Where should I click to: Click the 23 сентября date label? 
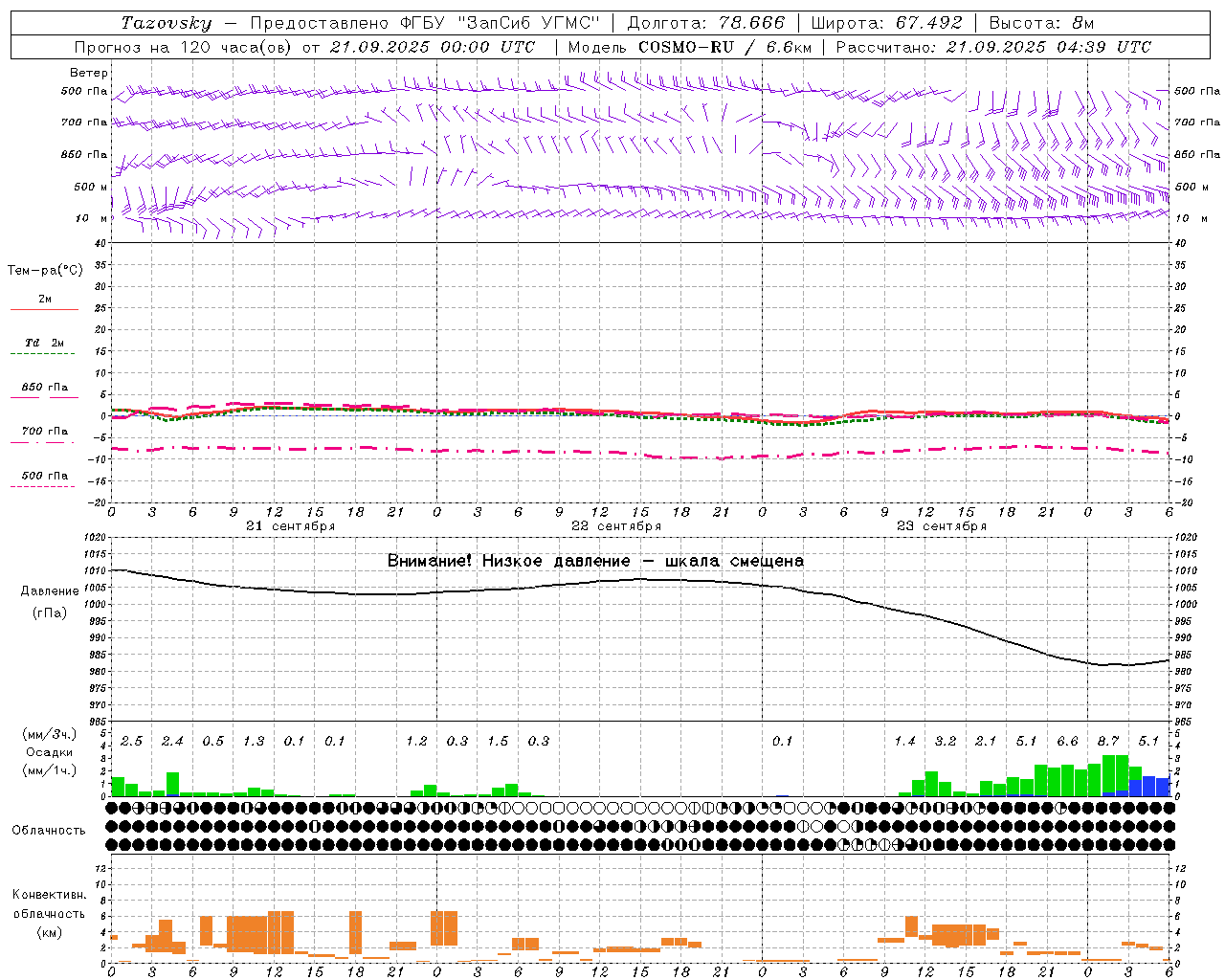pyautogui.click(x=942, y=526)
